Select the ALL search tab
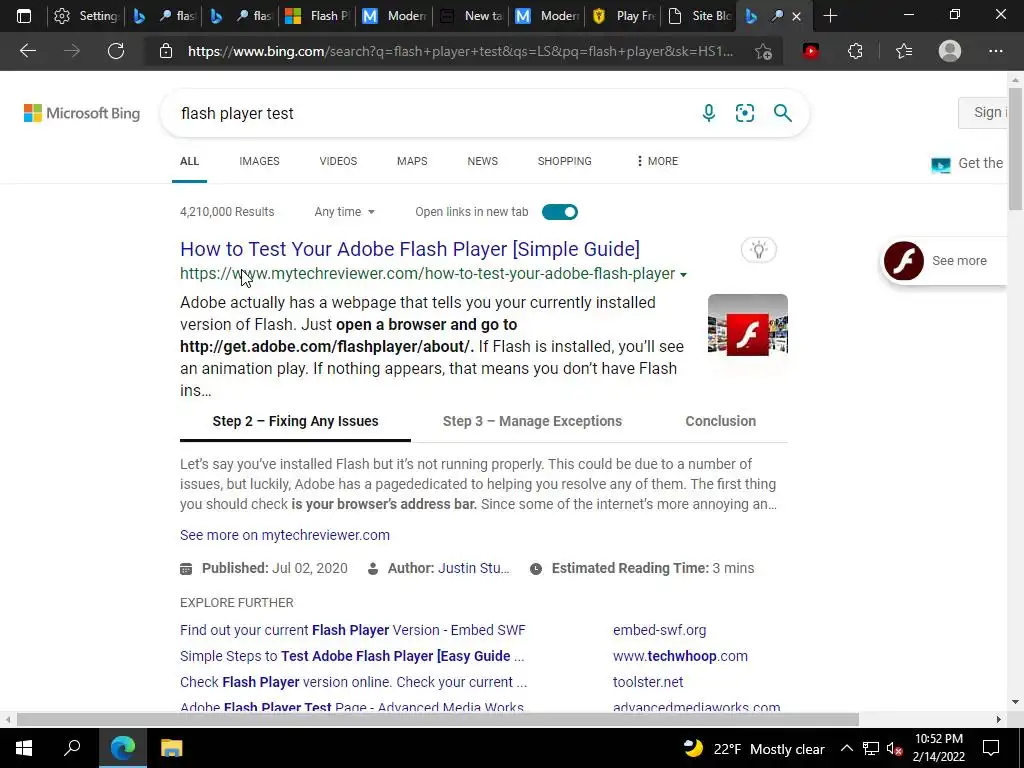This screenshot has height=768, width=1024. point(189,161)
